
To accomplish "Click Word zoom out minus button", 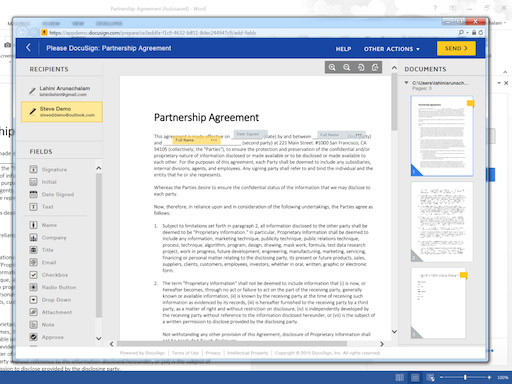I will [x=441, y=377].
